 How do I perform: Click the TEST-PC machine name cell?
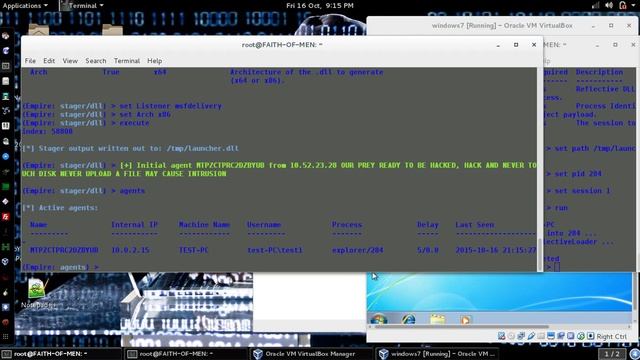[x=193, y=250]
